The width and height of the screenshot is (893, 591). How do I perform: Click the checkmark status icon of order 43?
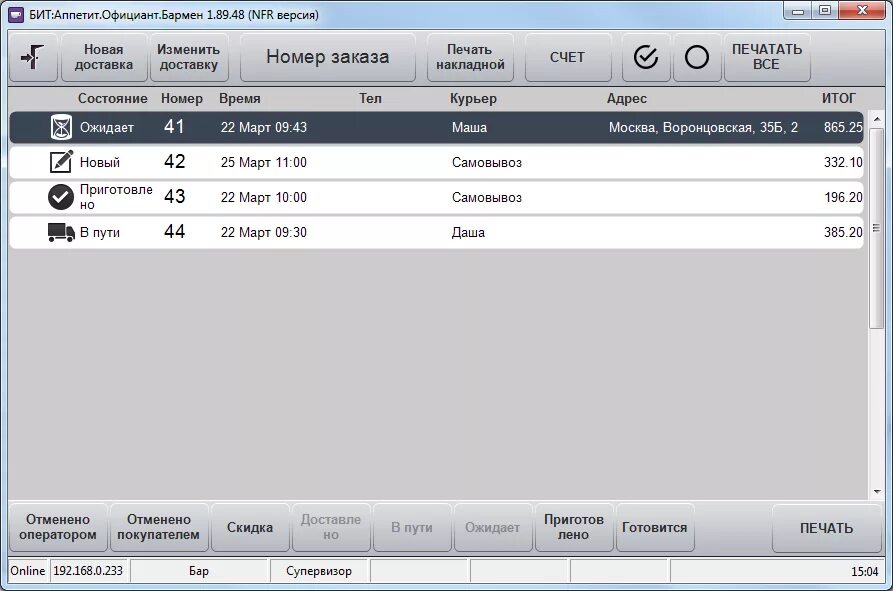click(60, 197)
